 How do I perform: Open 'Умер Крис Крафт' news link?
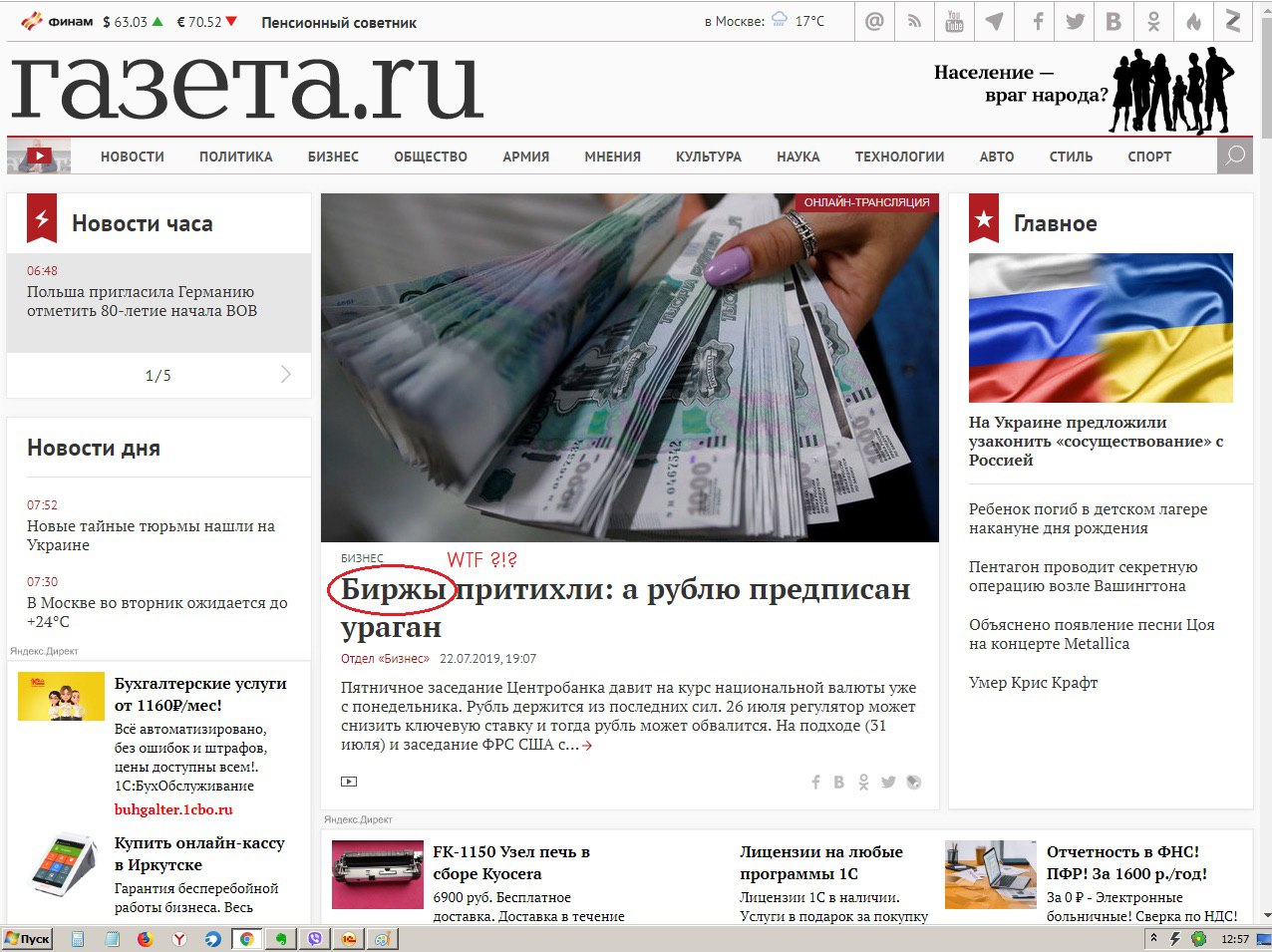point(1033,683)
